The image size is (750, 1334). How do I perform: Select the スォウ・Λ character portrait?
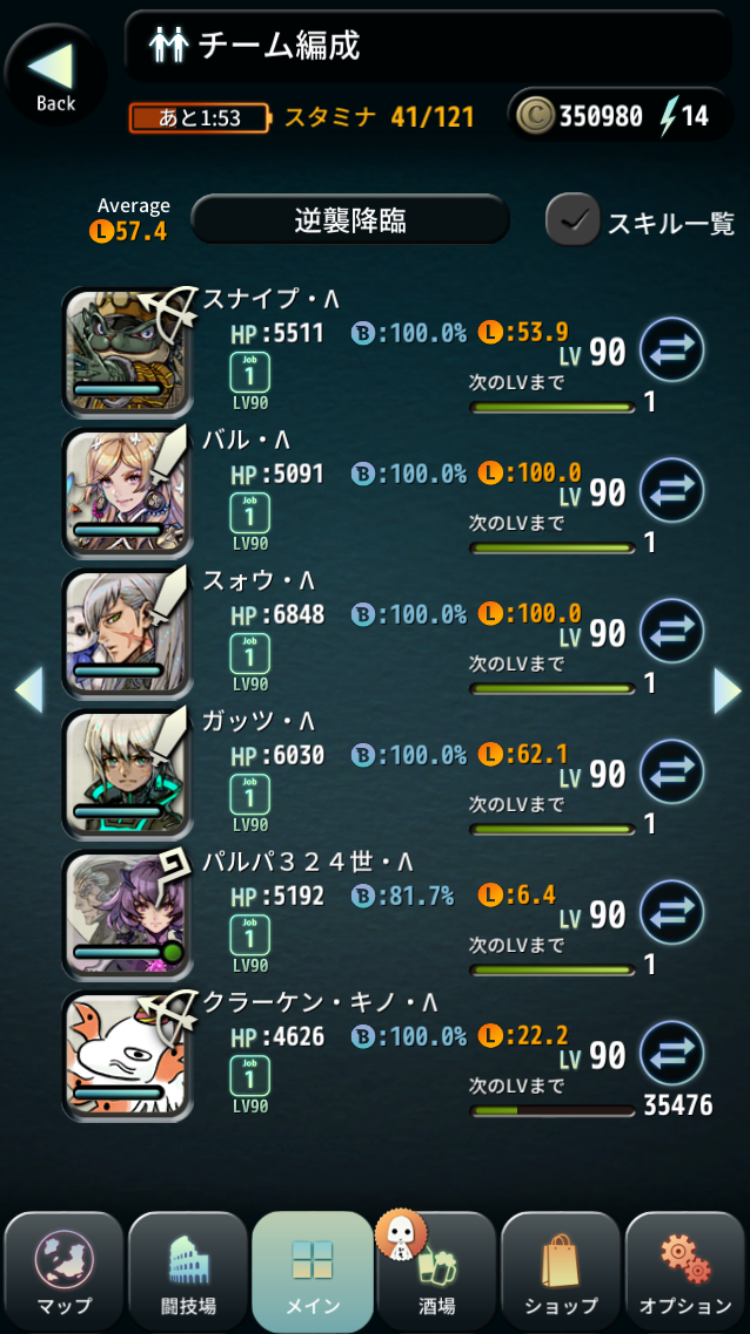[126, 634]
